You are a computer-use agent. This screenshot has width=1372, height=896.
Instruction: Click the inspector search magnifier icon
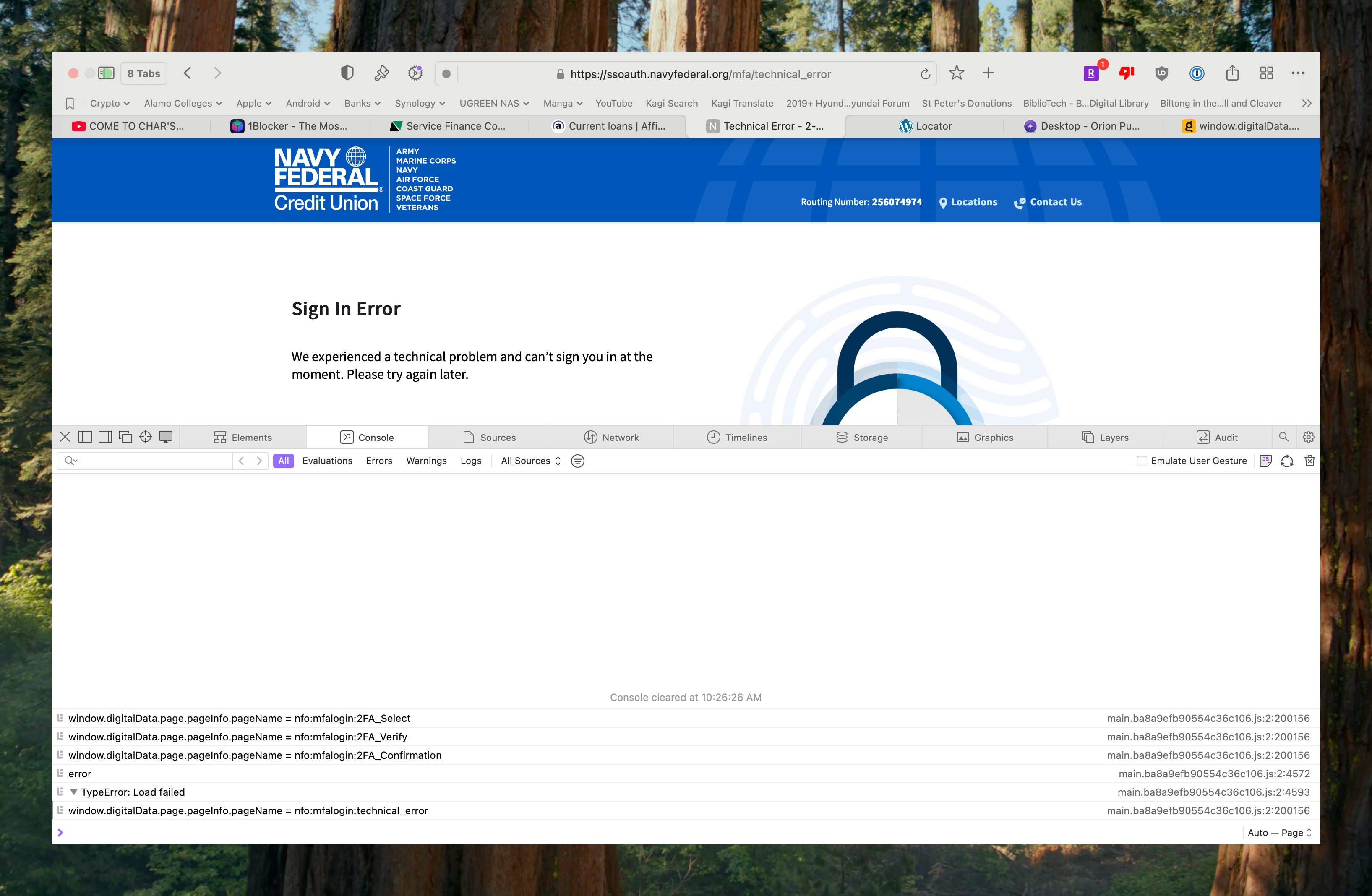coord(1283,438)
